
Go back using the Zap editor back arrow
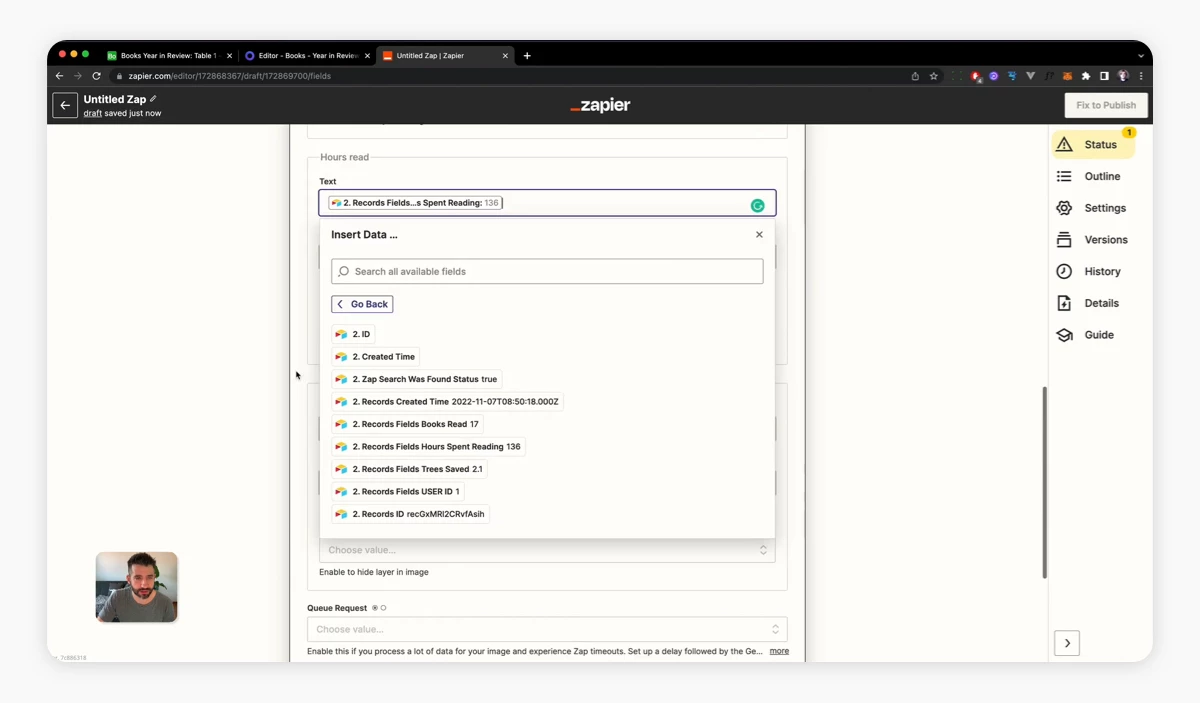[65, 105]
